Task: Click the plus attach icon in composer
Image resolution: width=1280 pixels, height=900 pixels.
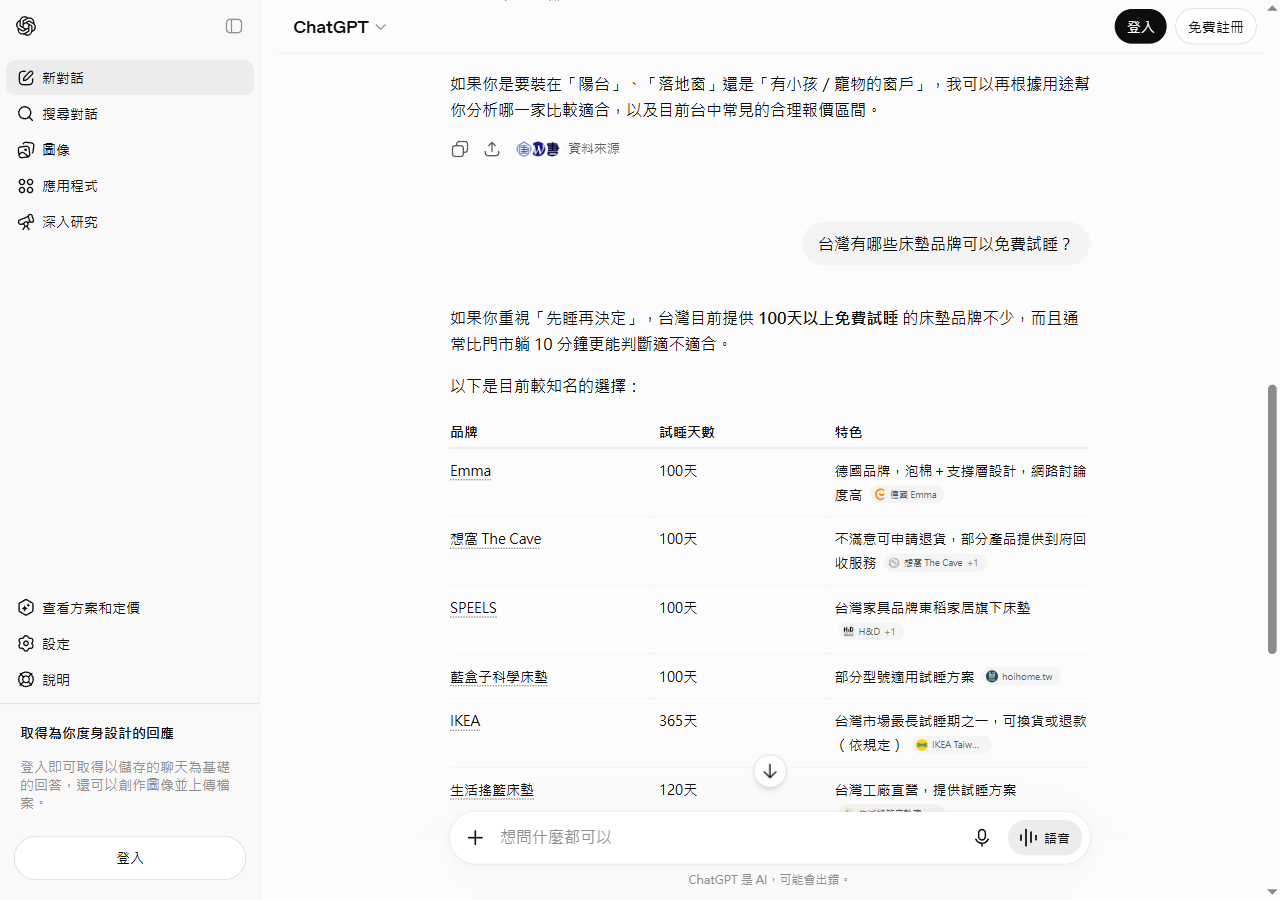Action: pyautogui.click(x=476, y=838)
